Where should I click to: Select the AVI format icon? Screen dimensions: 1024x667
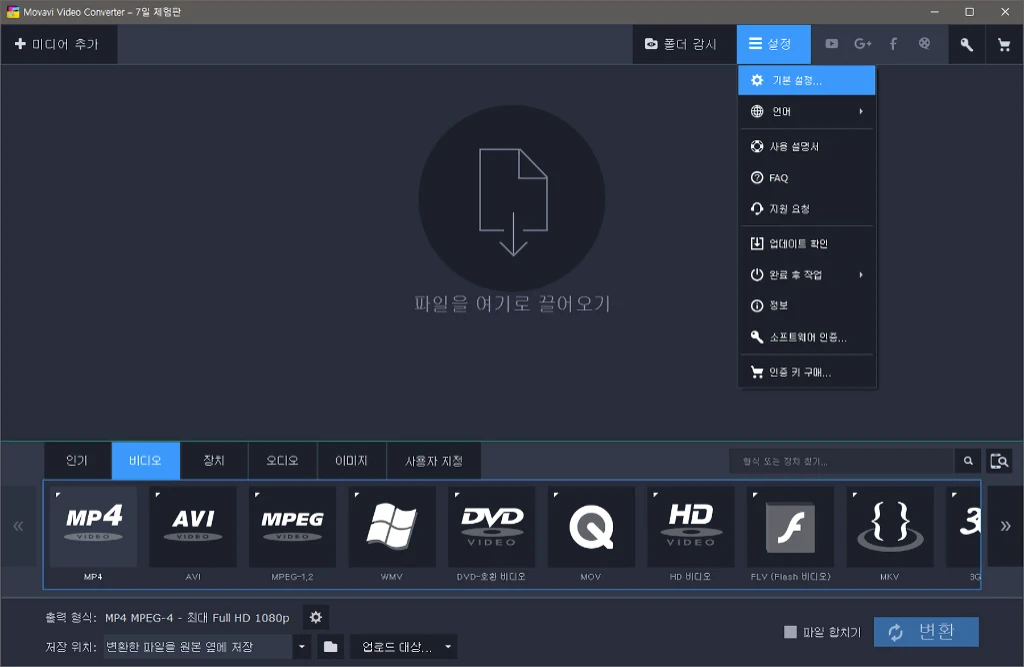(193, 527)
